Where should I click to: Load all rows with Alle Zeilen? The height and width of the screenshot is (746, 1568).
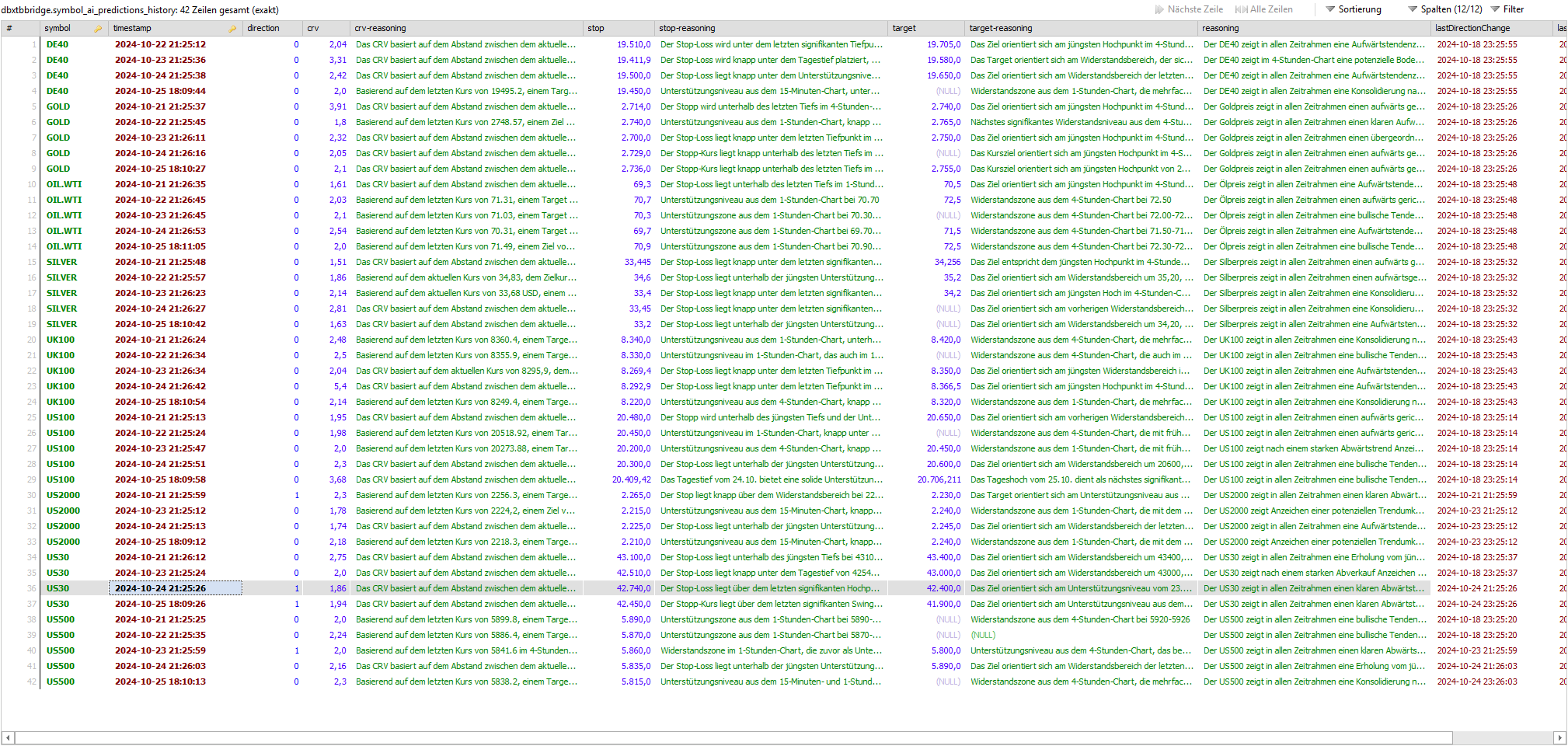point(1263,9)
